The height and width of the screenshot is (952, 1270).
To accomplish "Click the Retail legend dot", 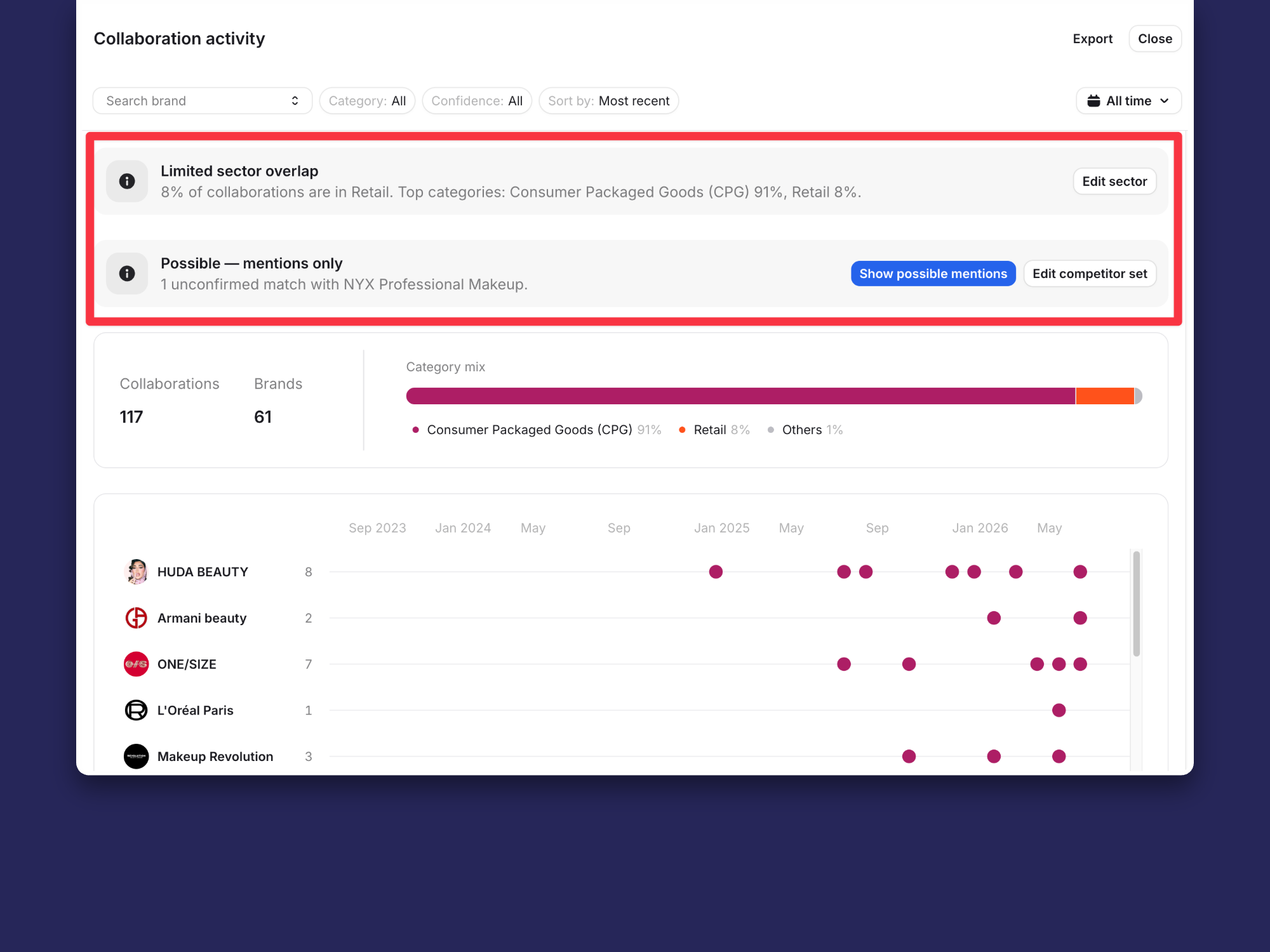I will (682, 430).
